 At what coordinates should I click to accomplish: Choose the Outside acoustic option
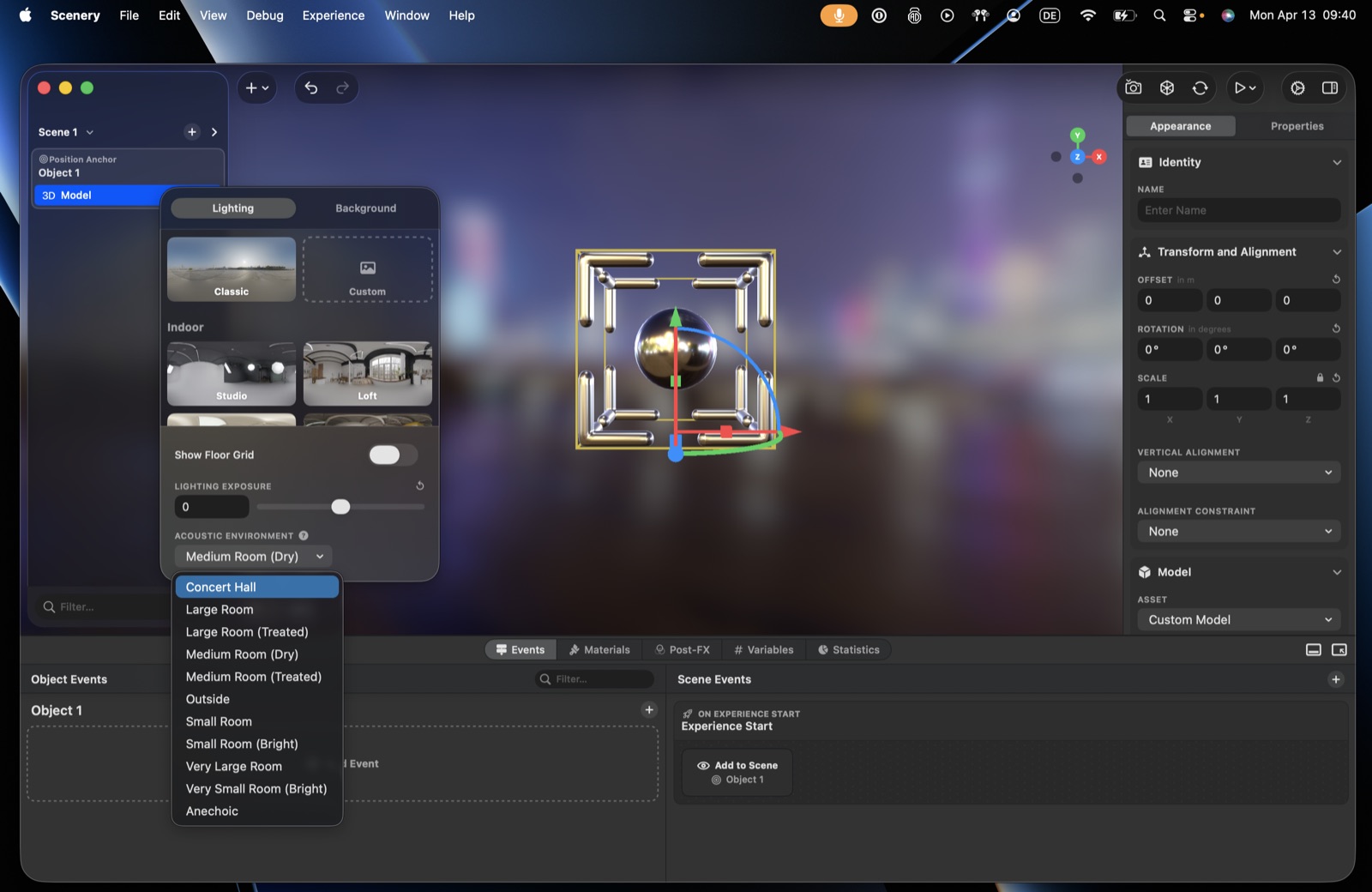tap(257, 699)
